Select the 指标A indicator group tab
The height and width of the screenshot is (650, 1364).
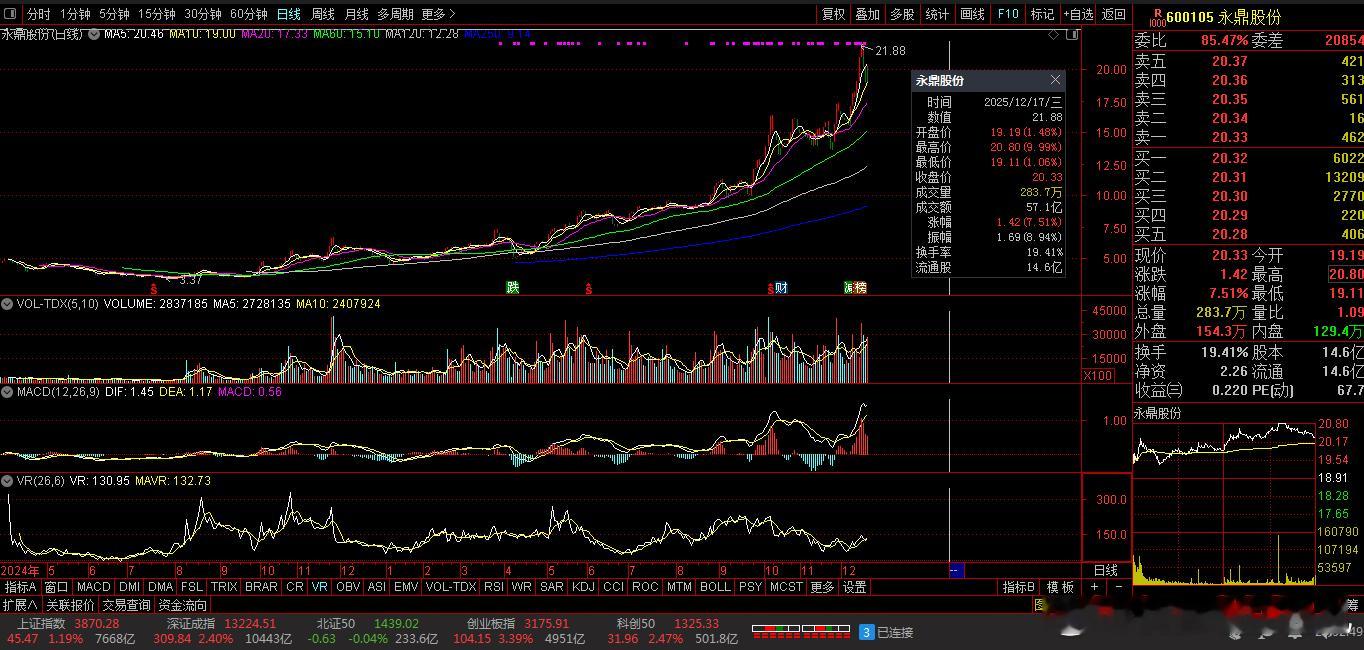pyautogui.click(x=20, y=587)
